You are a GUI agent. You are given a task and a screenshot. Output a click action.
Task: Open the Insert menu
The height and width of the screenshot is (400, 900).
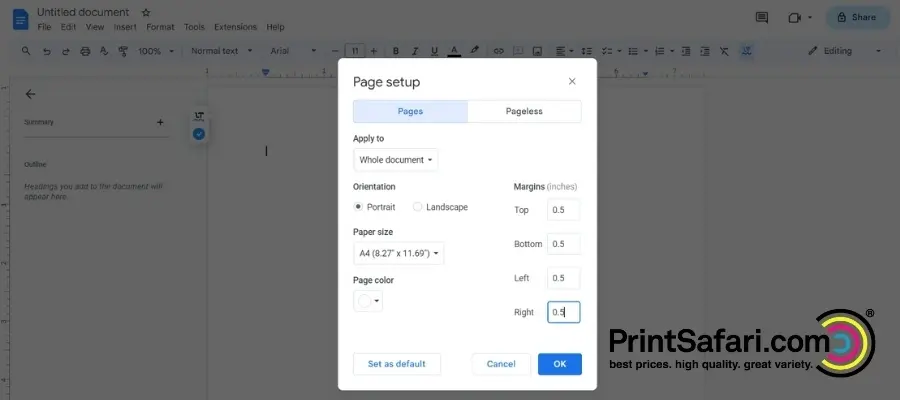125,27
